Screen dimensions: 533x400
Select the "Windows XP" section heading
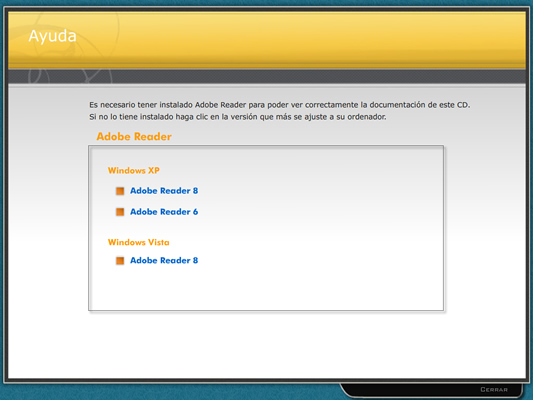click(x=134, y=170)
